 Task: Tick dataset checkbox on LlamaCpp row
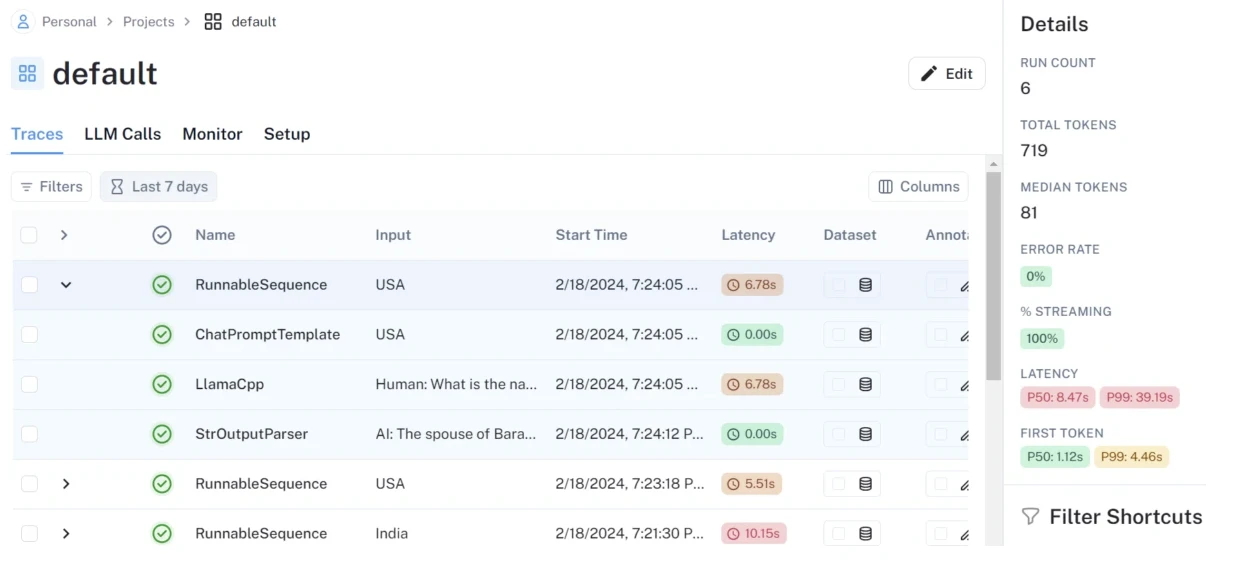[839, 384]
